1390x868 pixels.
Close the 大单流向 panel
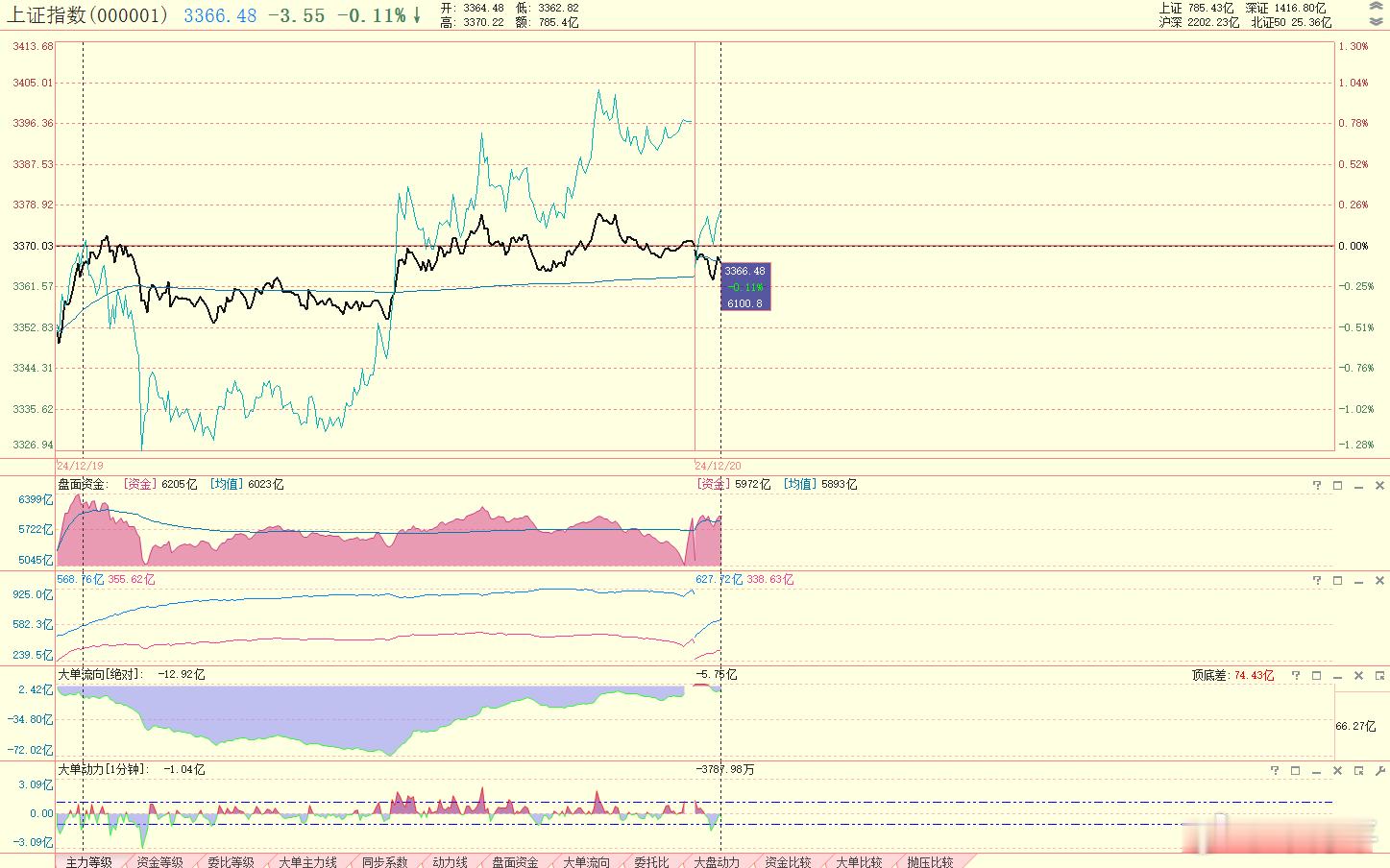click(1359, 676)
